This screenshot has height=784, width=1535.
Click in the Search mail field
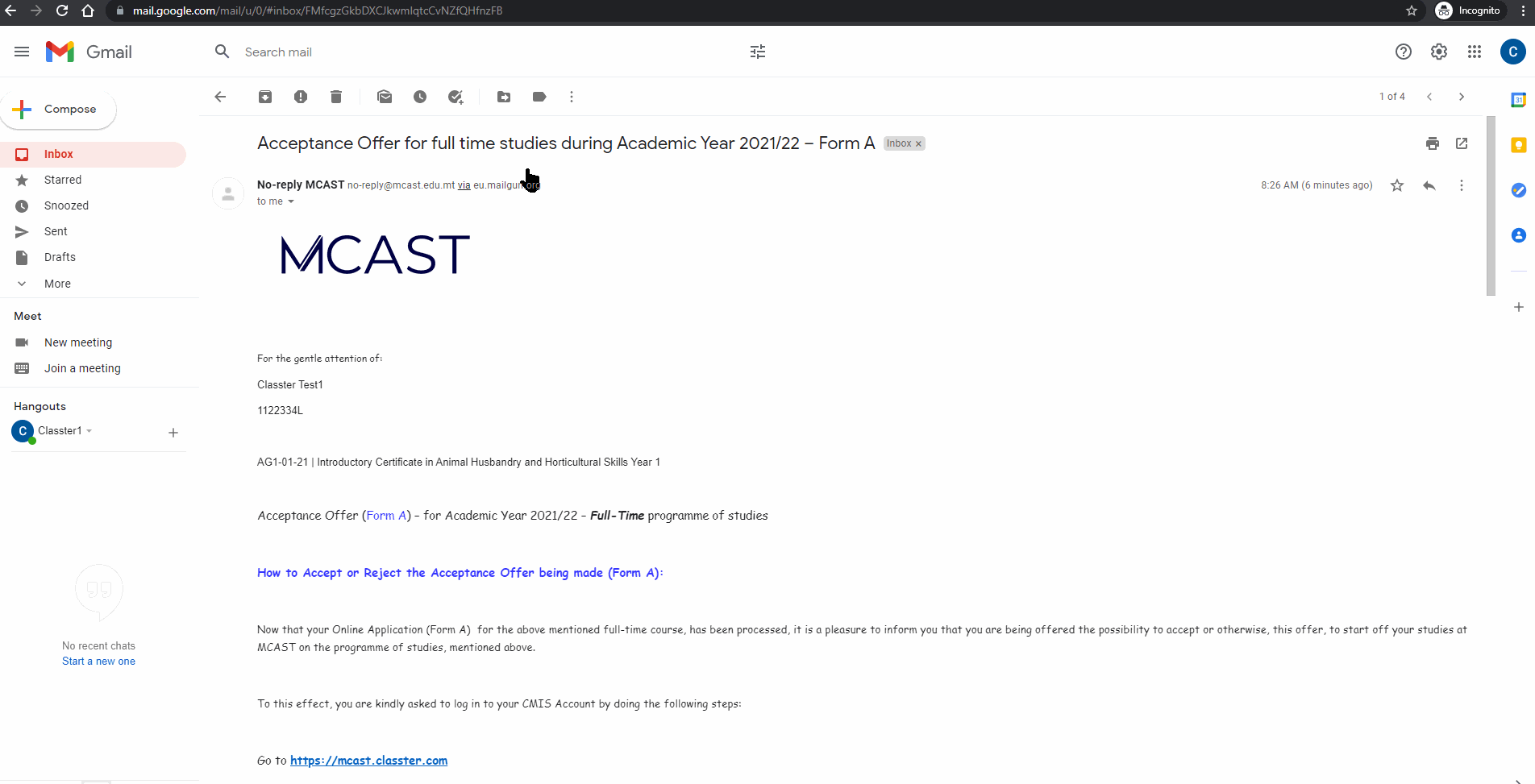point(484,52)
